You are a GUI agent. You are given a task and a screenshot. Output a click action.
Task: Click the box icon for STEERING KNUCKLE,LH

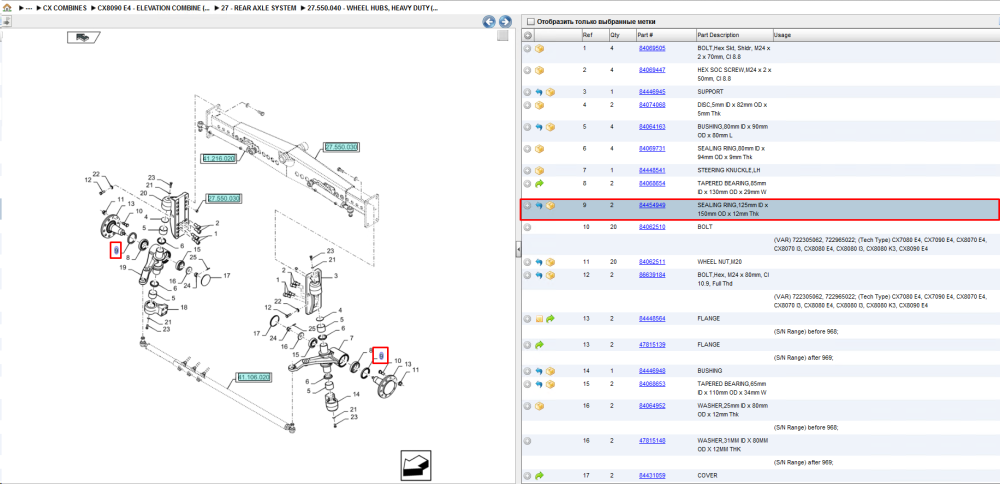pyautogui.click(x=539, y=170)
